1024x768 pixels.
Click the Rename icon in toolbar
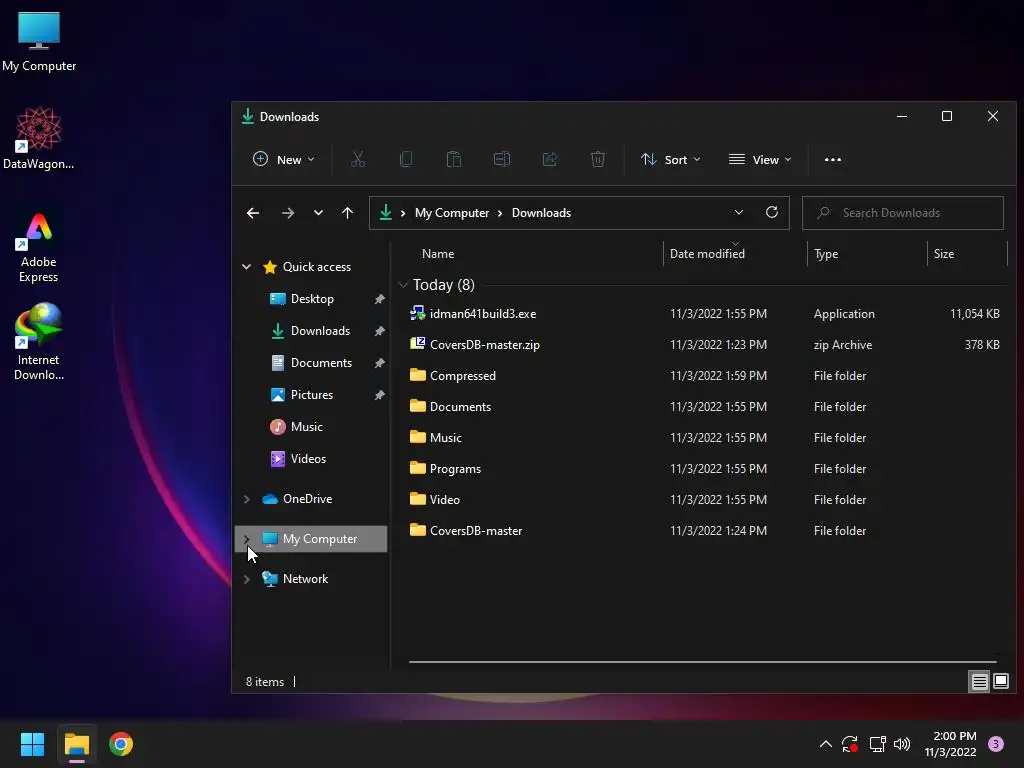click(502, 159)
